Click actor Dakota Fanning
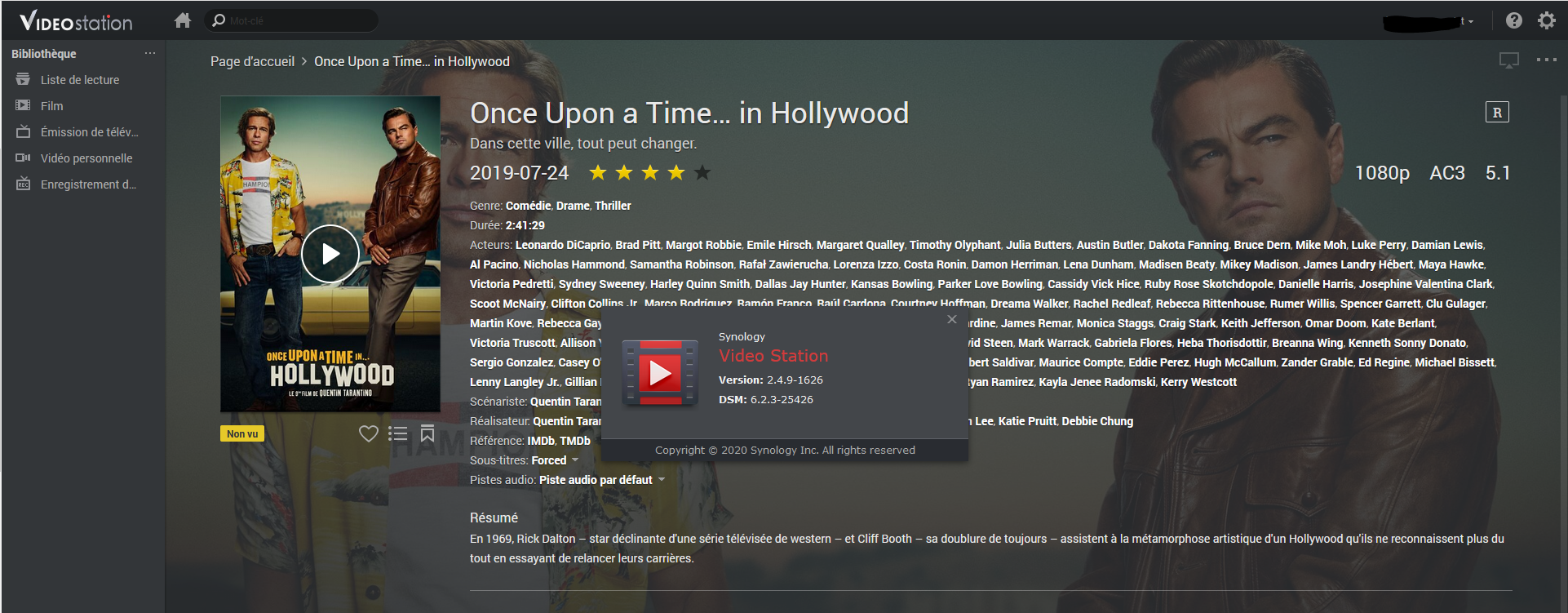Image resolution: width=1568 pixels, height=613 pixels. click(x=1189, y=245)
